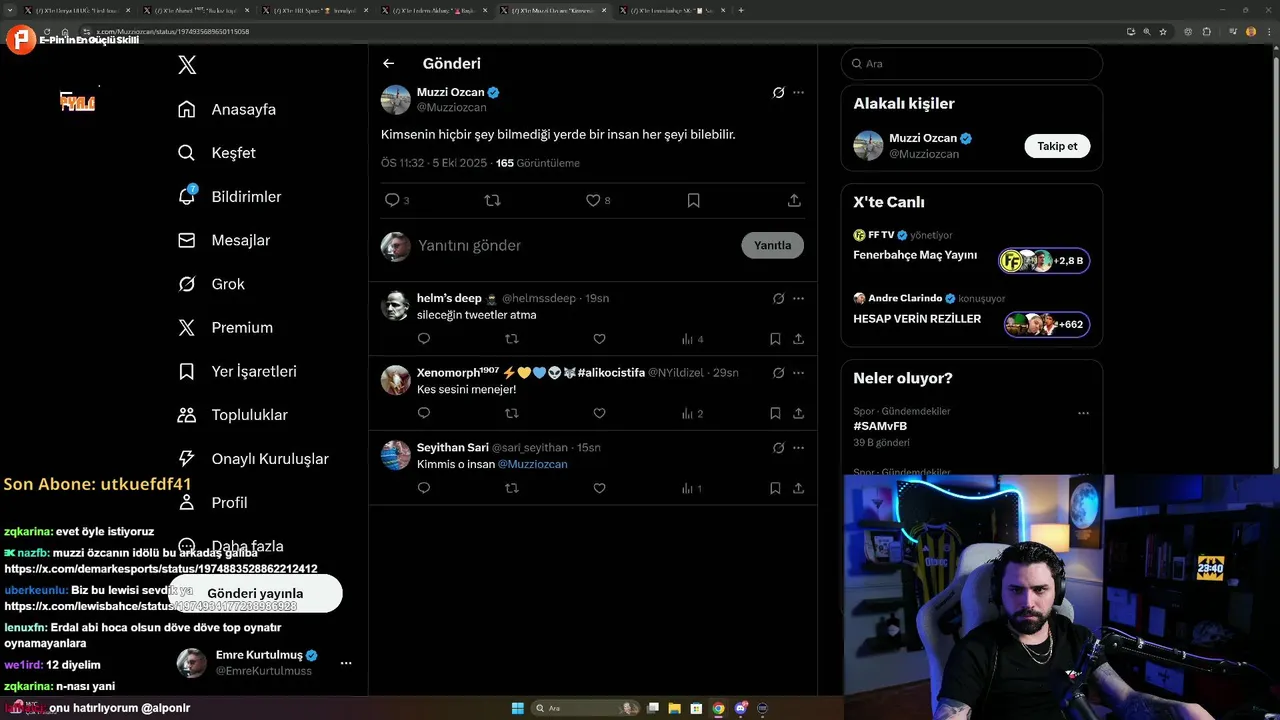Click Takip et to follow Muzzi Ozcan
The image size is (1280, 720).
click(x=1057, y=146)
